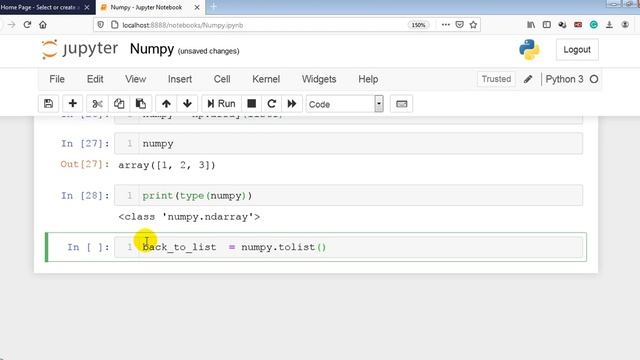Restart the kernel with the circular arrow
The image size is (640, 360).
[271, 104]
